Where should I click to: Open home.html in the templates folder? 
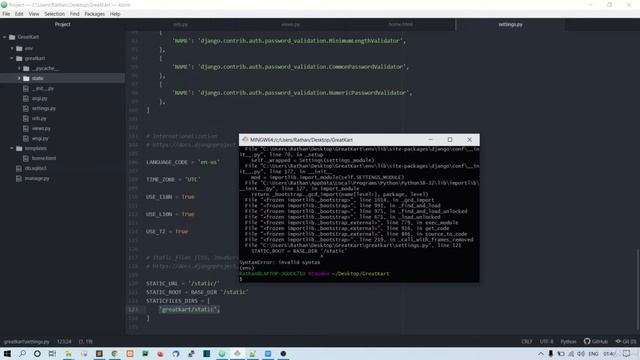coord(44,158)
